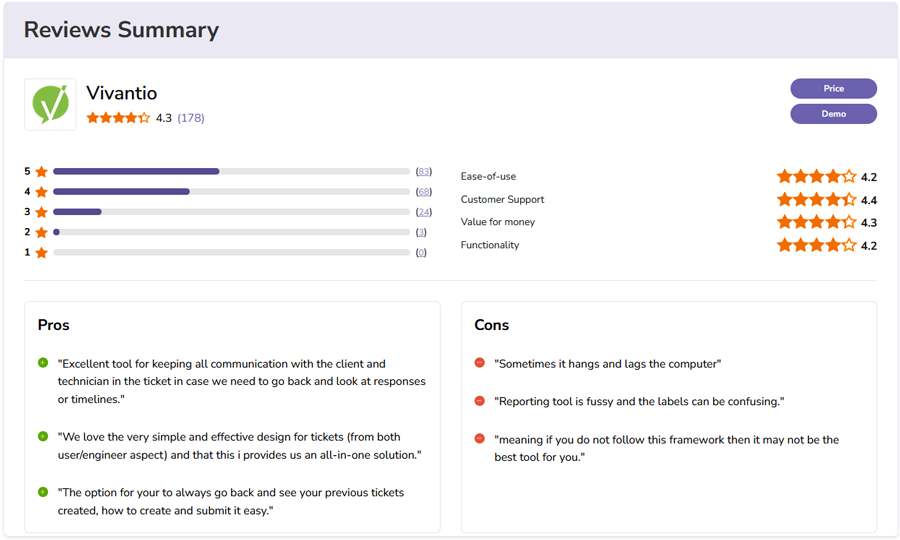Viewport: 900px width, 540px height.
Task: Open the (83) five-star reviews link
Action: click(424, 171)
